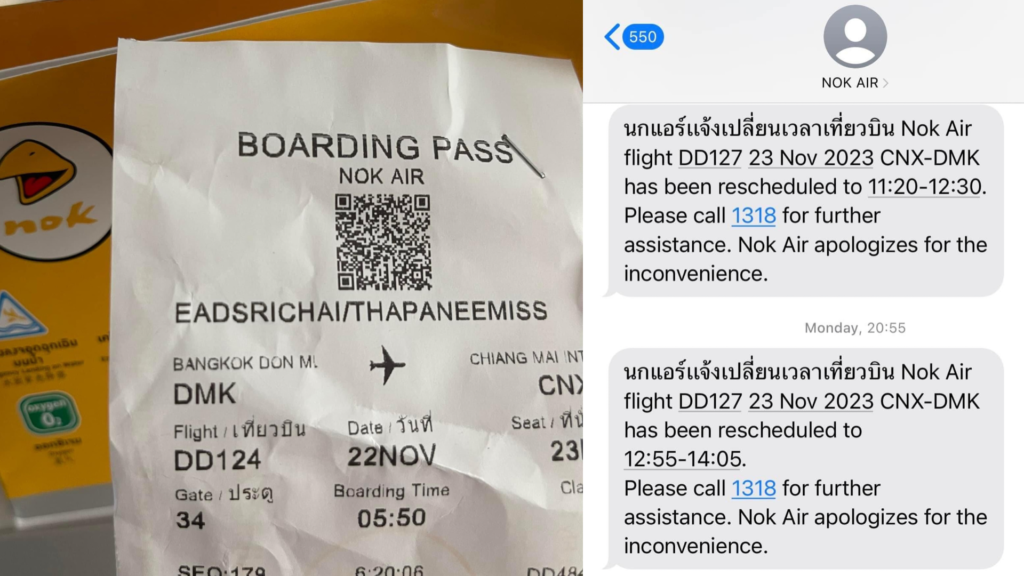Expand NOK AIR contact details chevron
Screen dimensions: 1024x576
pyautogui.click(x=886, y=83)
